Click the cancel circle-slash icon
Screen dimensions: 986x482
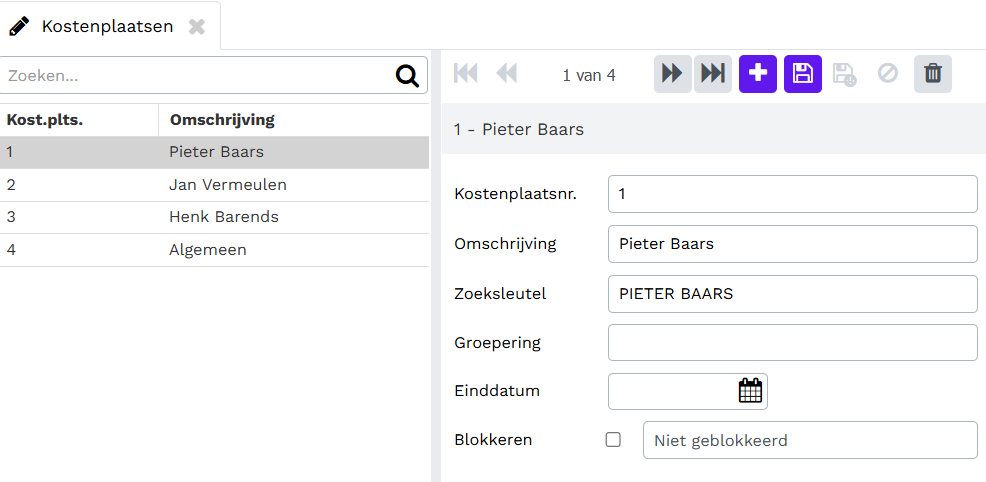[888, 74]
